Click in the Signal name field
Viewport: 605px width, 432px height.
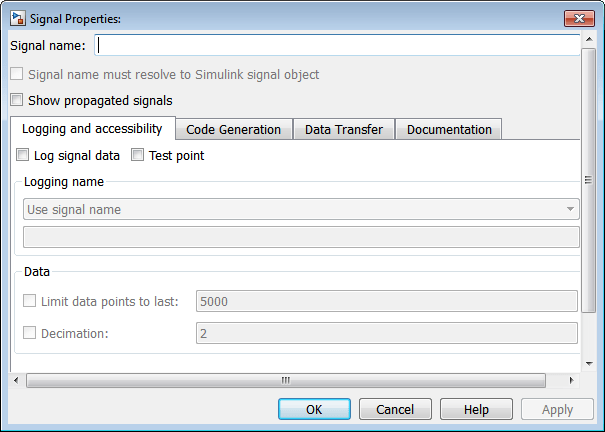click(336, 45)
